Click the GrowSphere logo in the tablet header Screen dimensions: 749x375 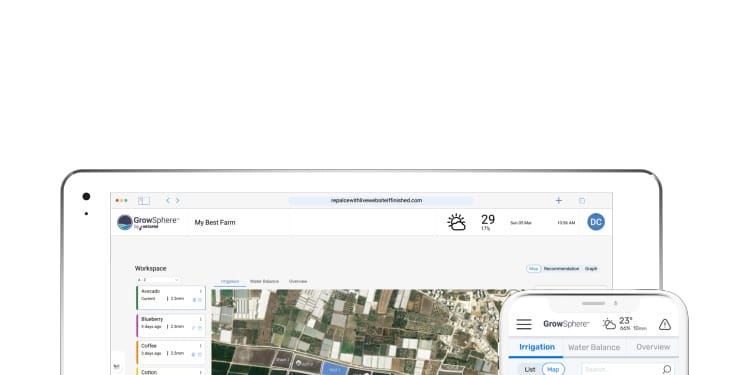148,223
